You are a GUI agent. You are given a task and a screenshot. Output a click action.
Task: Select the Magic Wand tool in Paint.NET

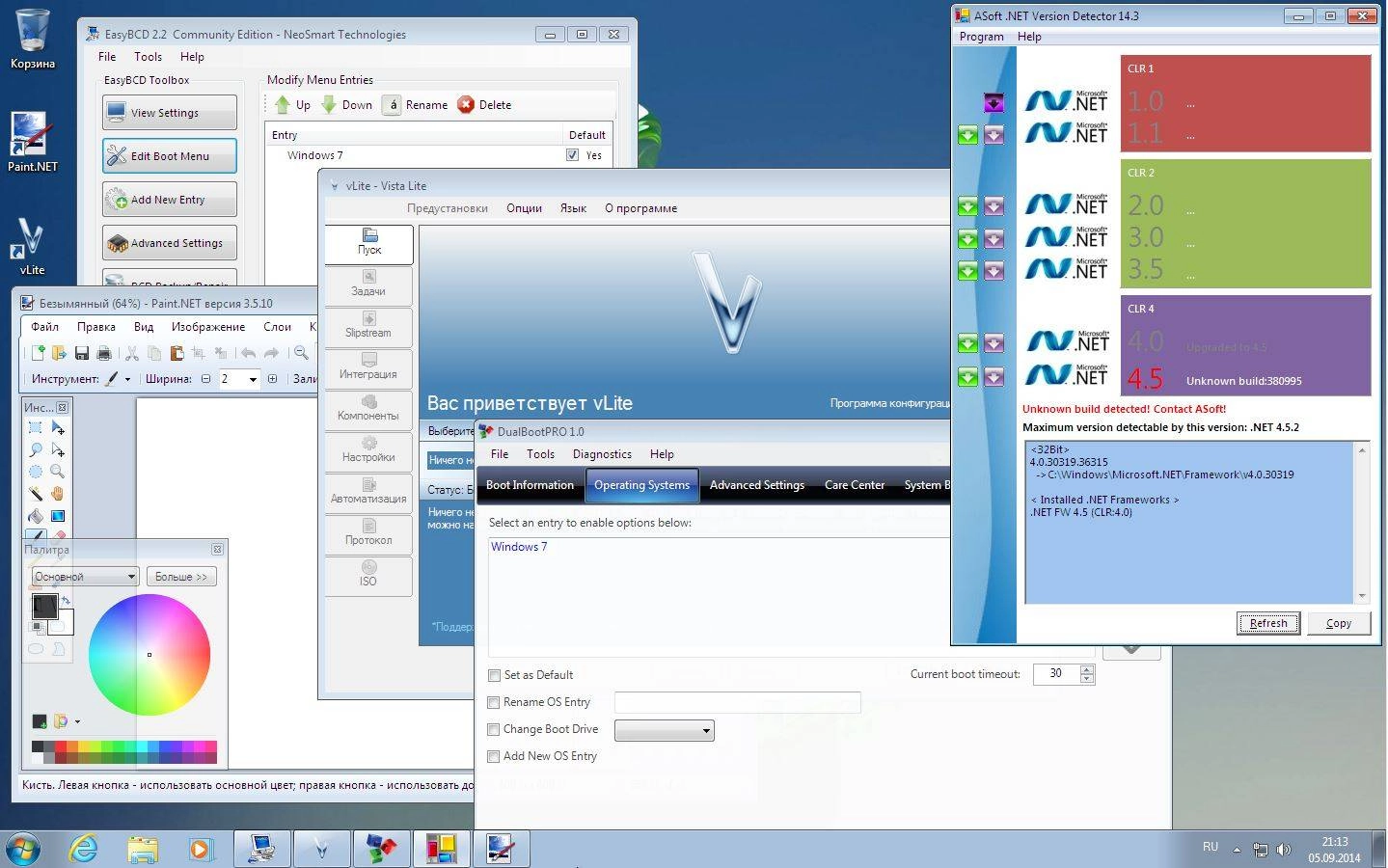coord(36,494)
